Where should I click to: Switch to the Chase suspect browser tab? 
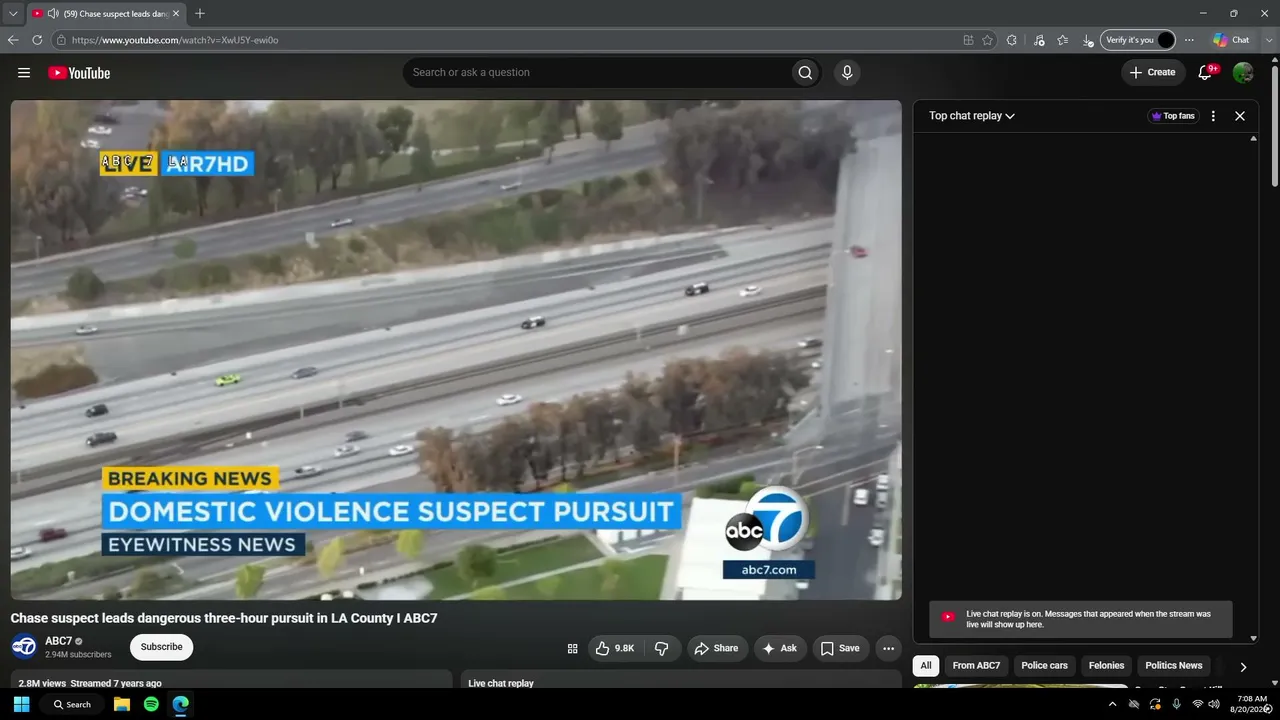106,14
